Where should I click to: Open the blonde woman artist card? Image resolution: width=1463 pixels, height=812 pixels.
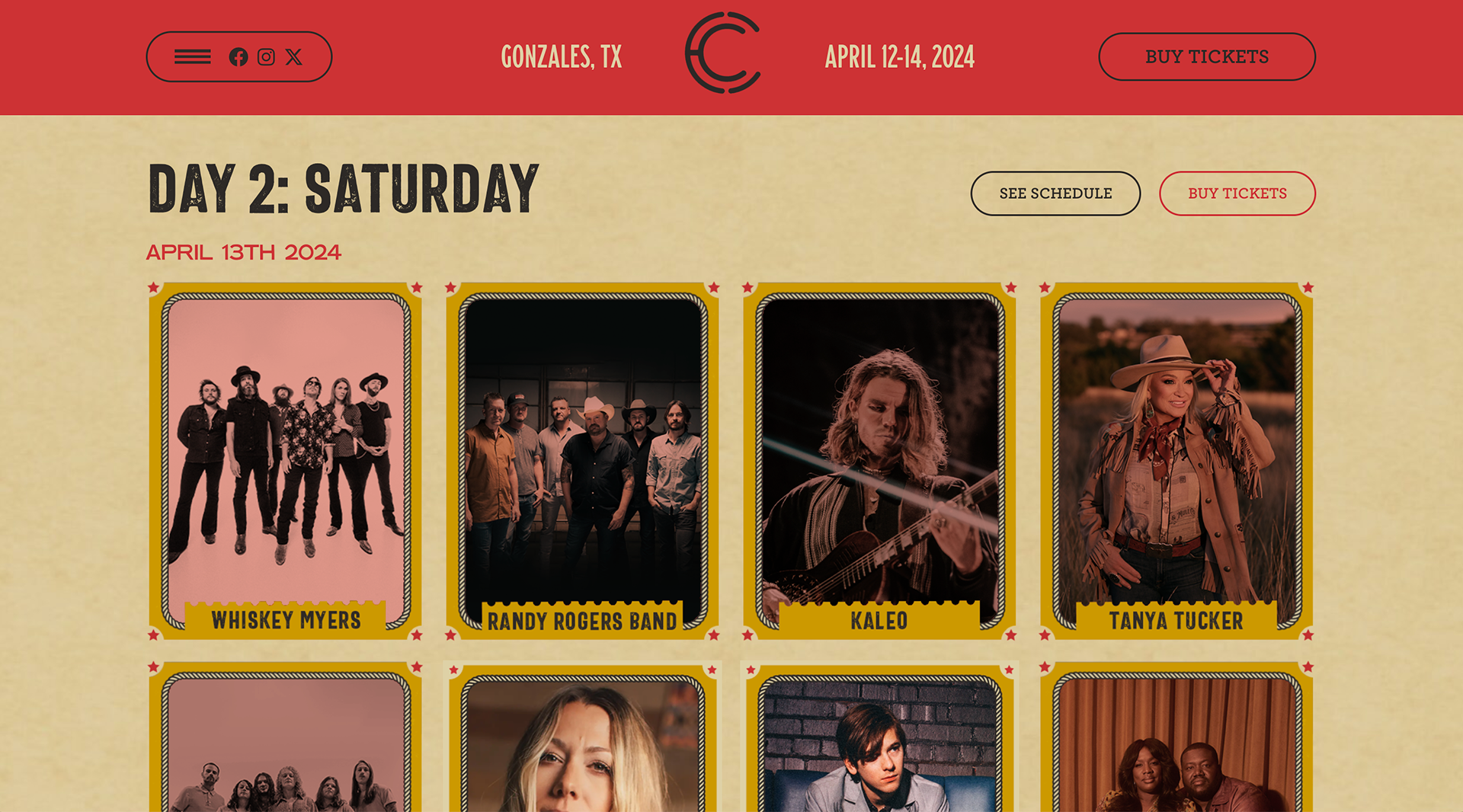click(583, 737)
